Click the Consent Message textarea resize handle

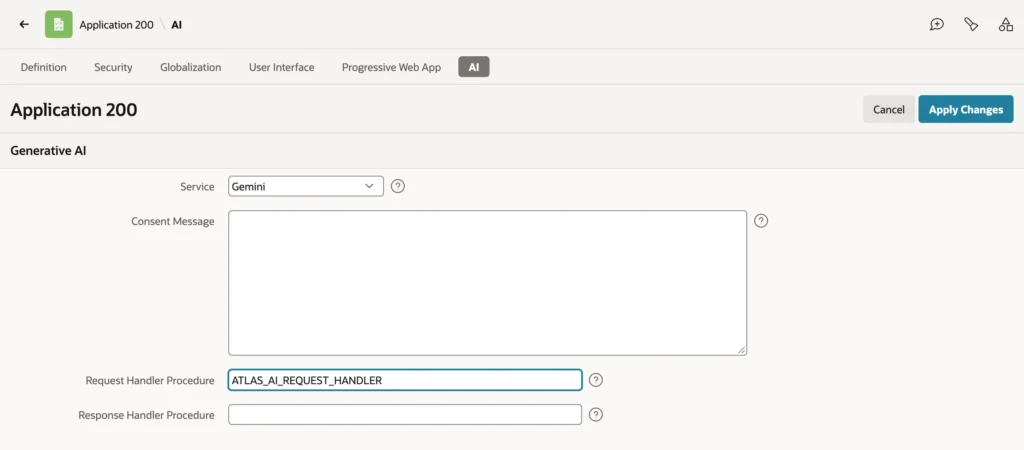[742, 351]
